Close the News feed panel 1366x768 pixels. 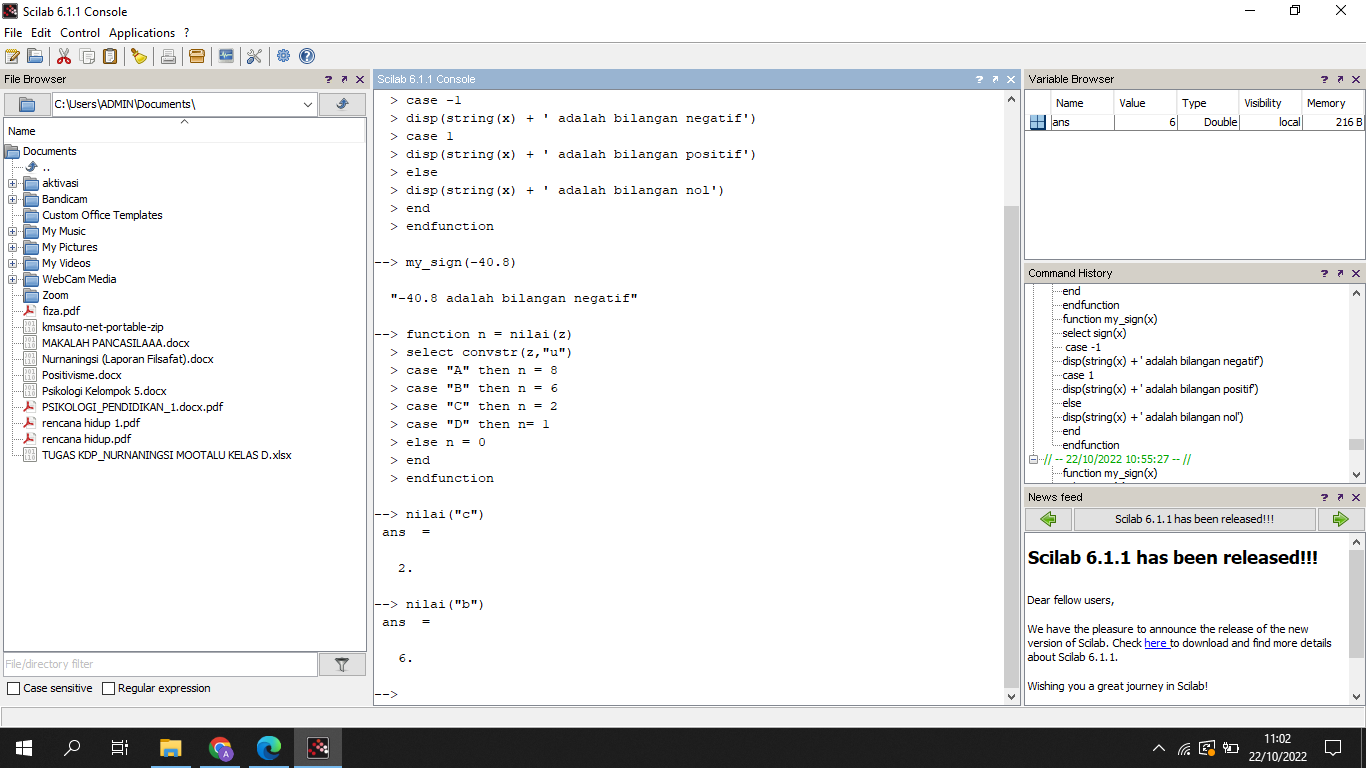1356,497
